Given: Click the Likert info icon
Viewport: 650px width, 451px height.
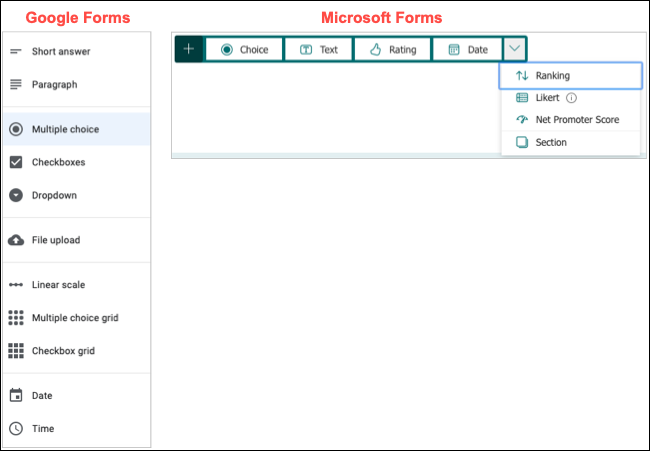Looking at the screenshot, I should (x=571, y=98).
